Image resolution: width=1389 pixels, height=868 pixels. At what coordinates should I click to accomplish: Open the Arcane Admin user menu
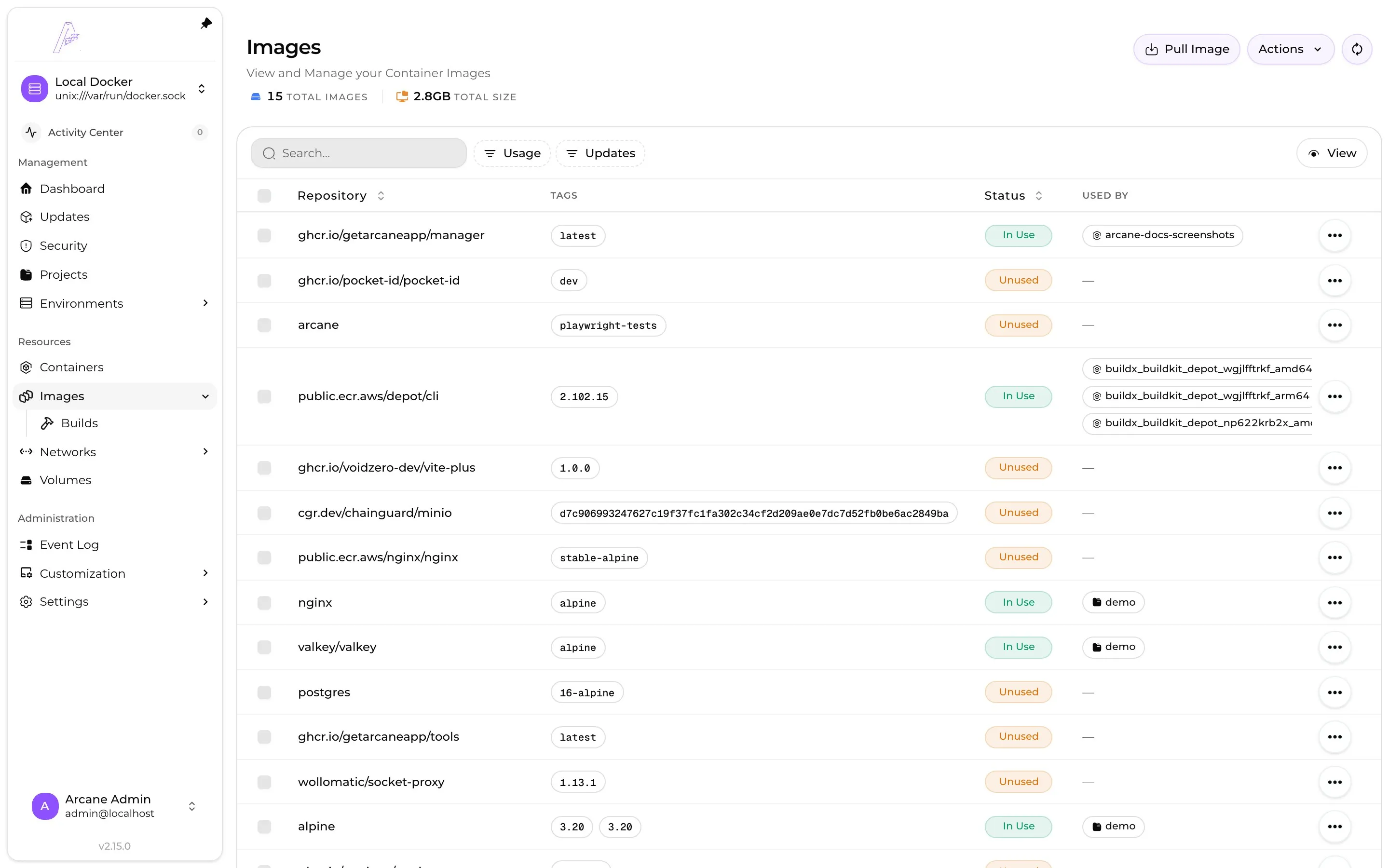click(115, 806)
